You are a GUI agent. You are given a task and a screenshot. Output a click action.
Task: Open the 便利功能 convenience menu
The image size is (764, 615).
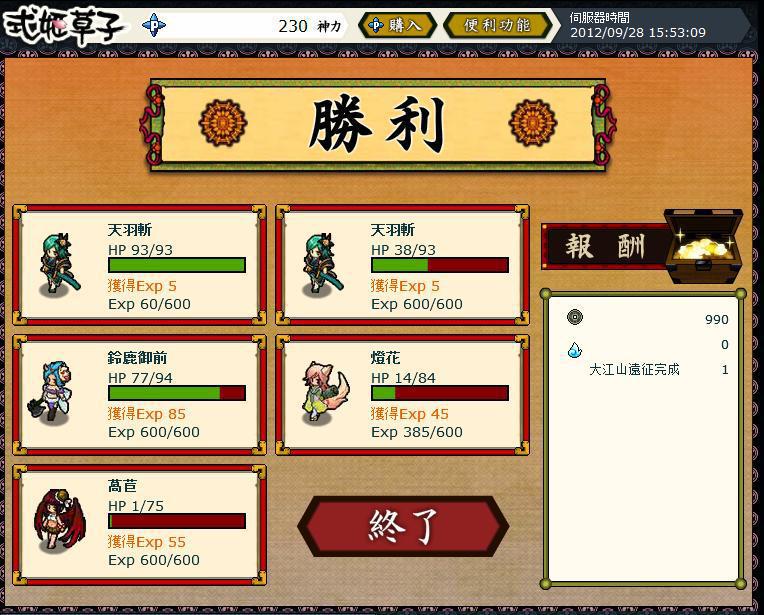click(497, 25)
